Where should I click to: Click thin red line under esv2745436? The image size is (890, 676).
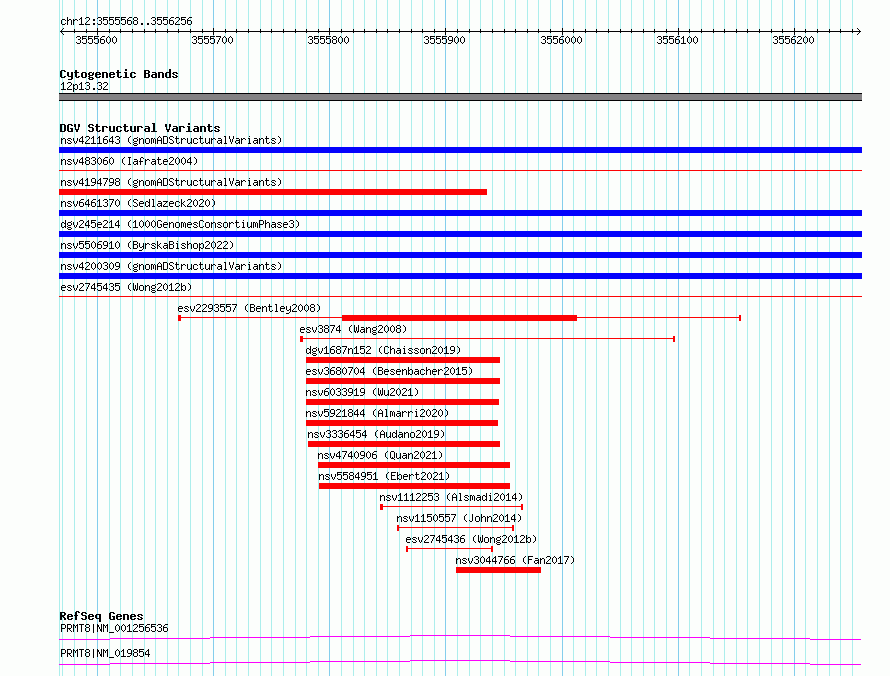click(x=450, y=549)
